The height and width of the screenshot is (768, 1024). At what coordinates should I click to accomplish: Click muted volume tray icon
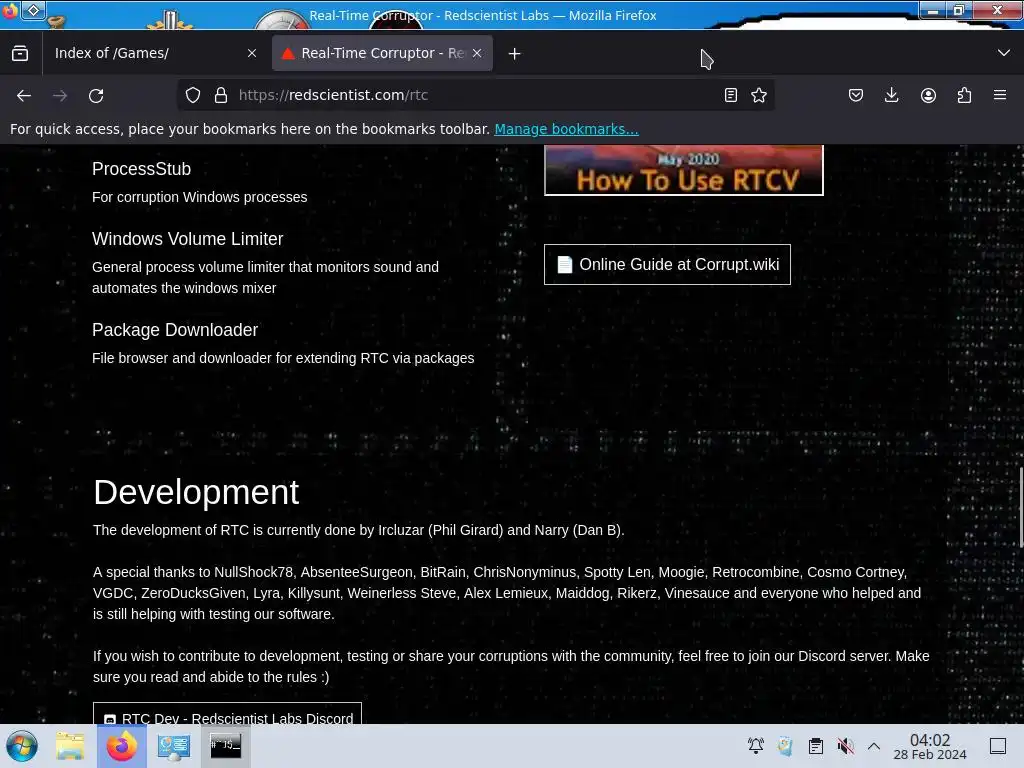point(846,746)
